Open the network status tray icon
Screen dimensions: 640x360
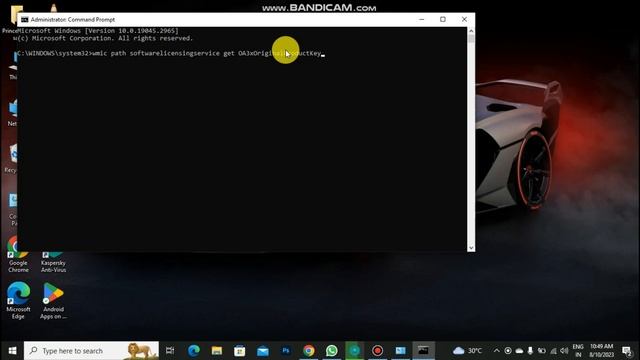[553, 351]
